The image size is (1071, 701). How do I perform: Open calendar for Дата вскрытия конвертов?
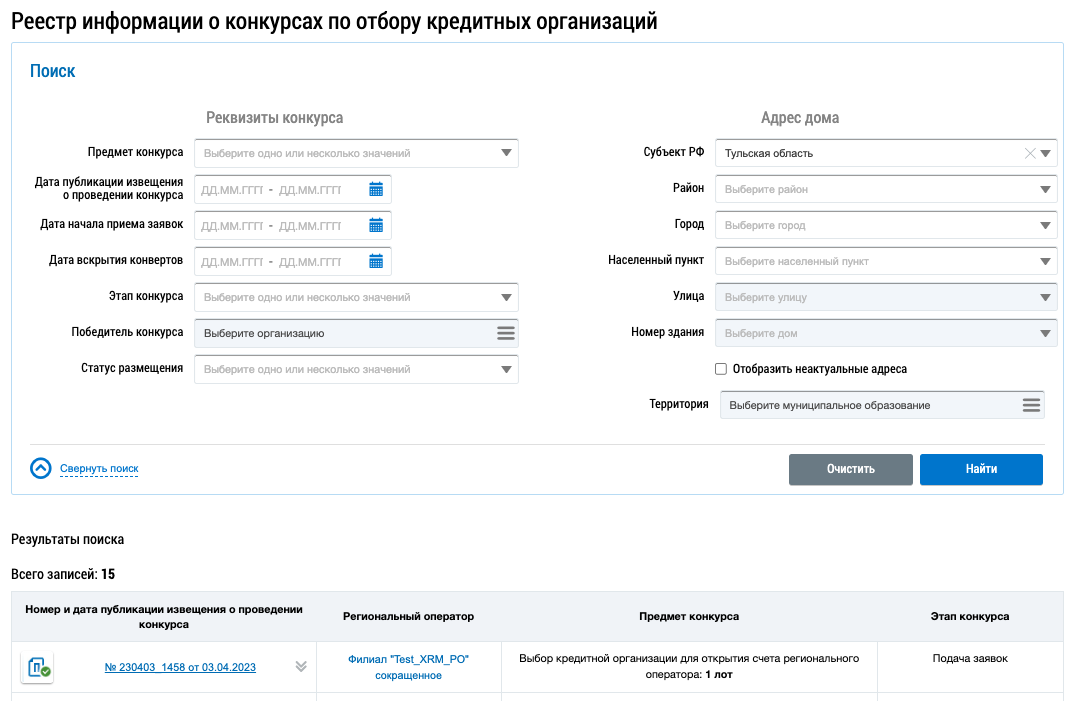376,261
